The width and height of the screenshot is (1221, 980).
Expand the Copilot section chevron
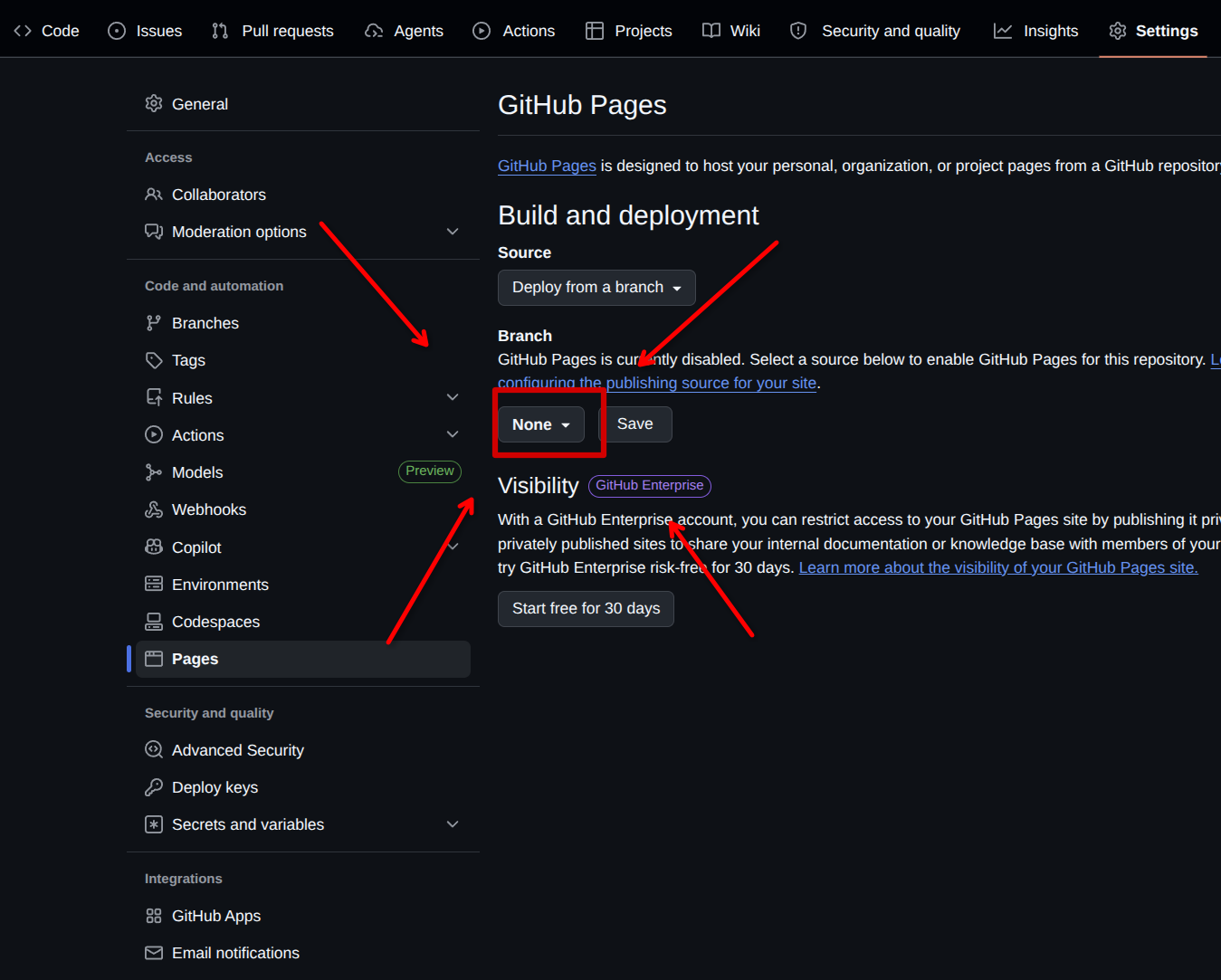453,547
